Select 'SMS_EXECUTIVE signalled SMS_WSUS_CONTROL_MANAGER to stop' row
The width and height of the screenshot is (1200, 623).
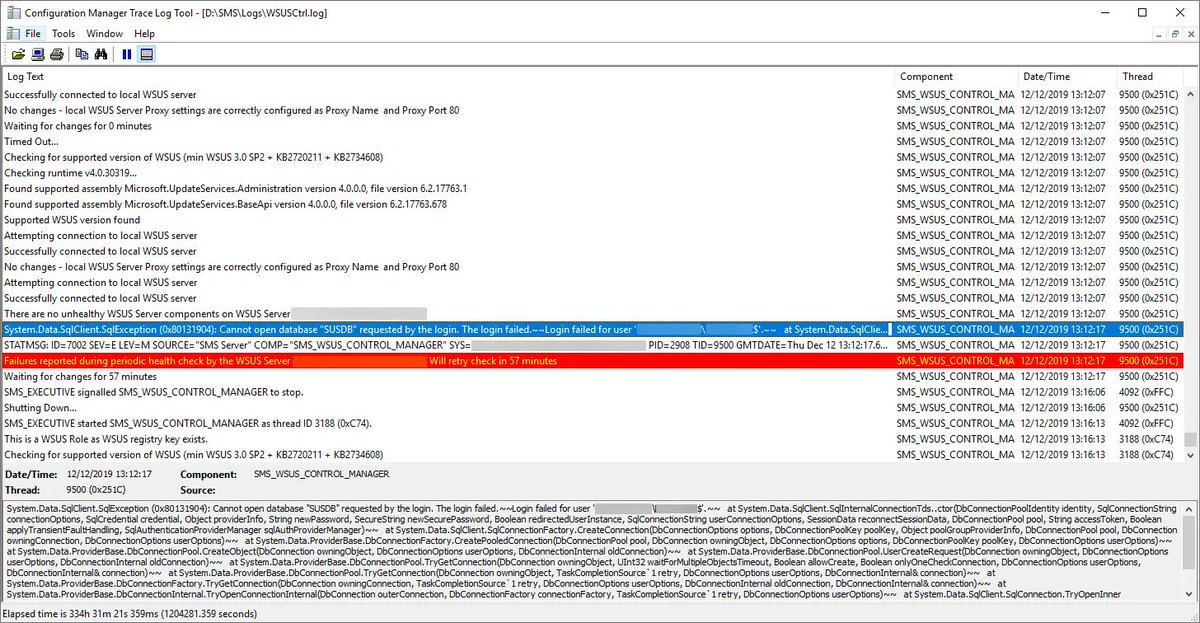tap(591, 392)
